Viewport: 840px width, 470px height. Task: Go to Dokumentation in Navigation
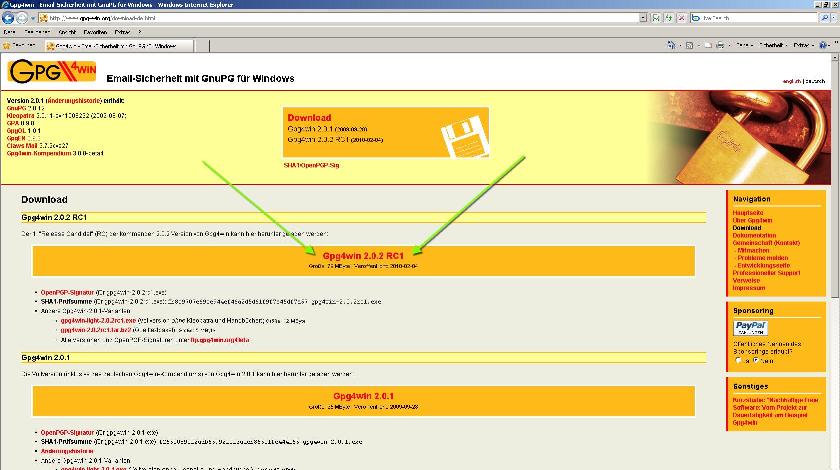754,235
